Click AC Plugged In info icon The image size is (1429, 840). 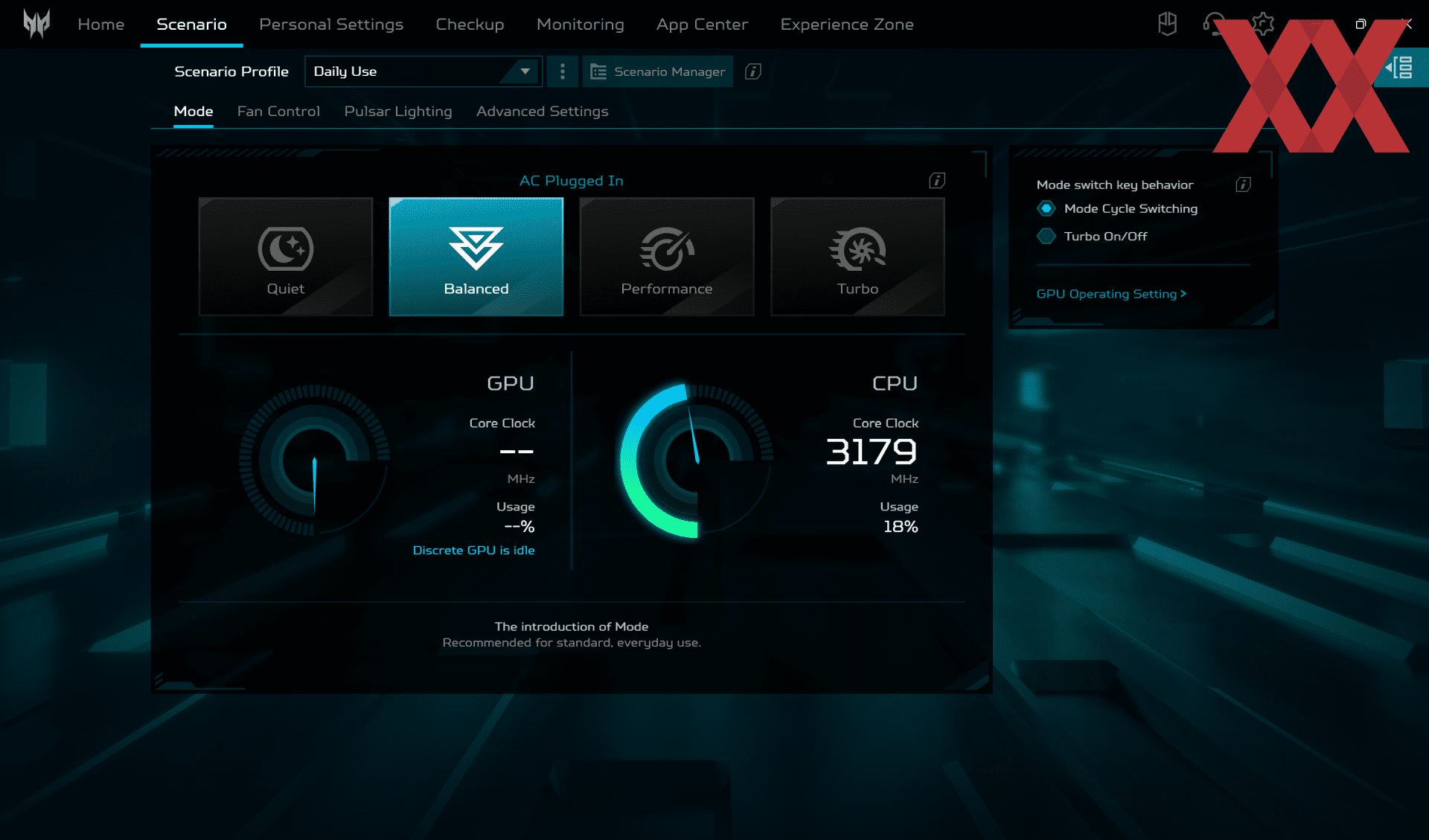(x=936, y=181)
